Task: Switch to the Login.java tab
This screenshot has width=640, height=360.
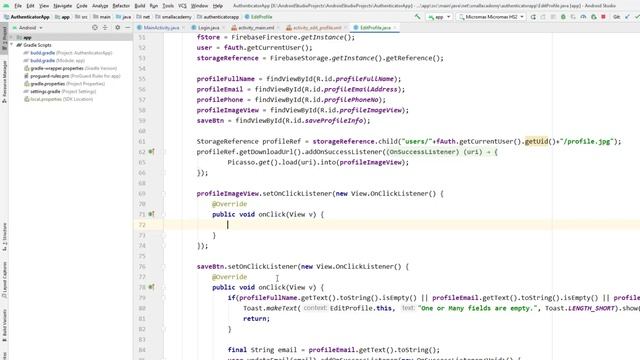Action: click(209, 28)
